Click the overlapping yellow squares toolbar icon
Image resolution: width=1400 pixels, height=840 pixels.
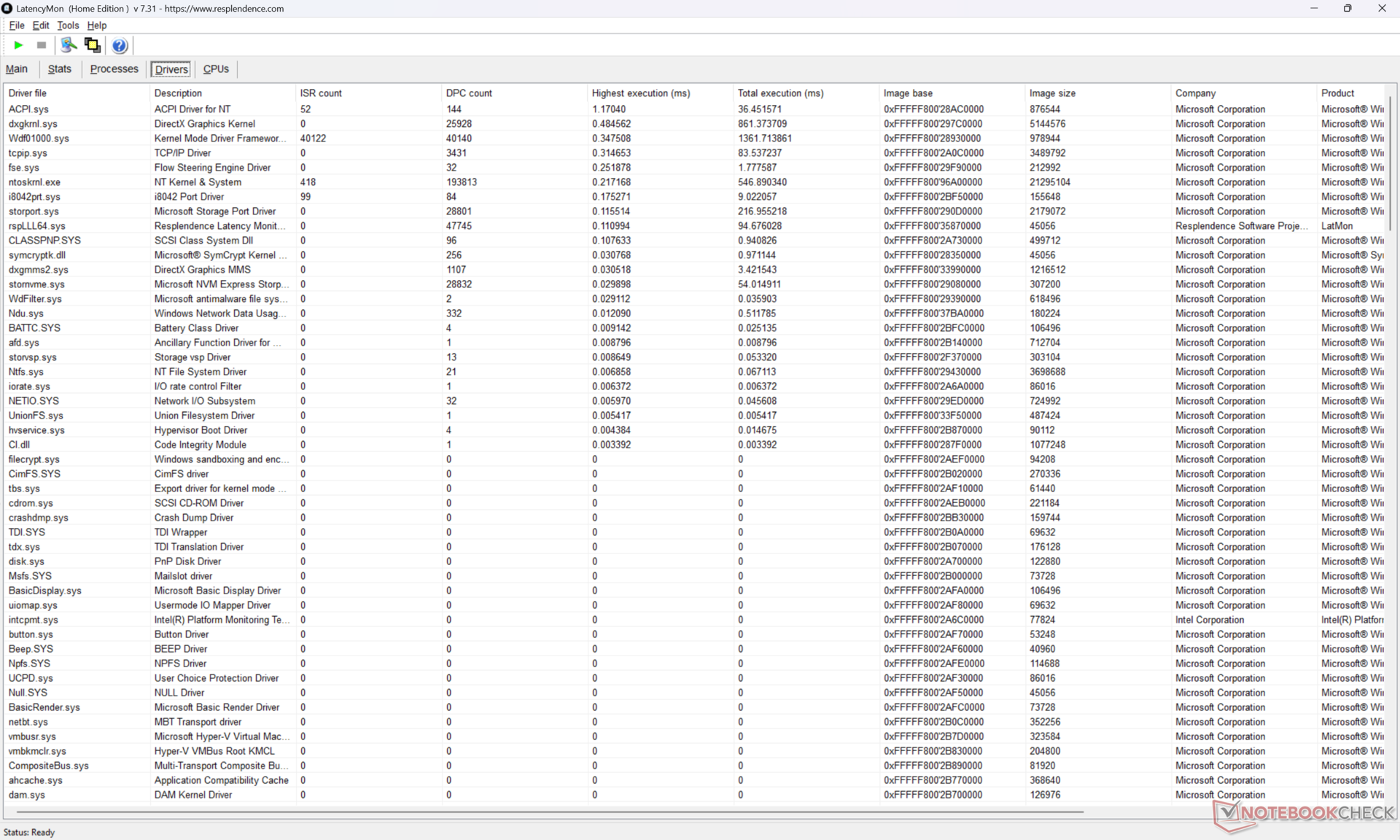point(93,45)
